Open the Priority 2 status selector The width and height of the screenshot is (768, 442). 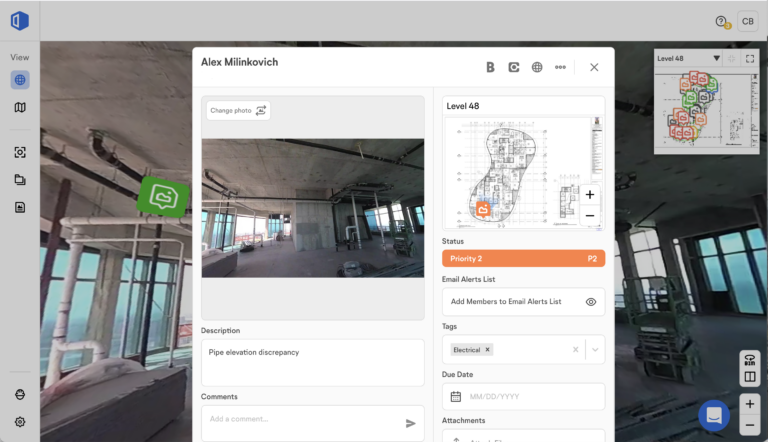coord(523,258)
